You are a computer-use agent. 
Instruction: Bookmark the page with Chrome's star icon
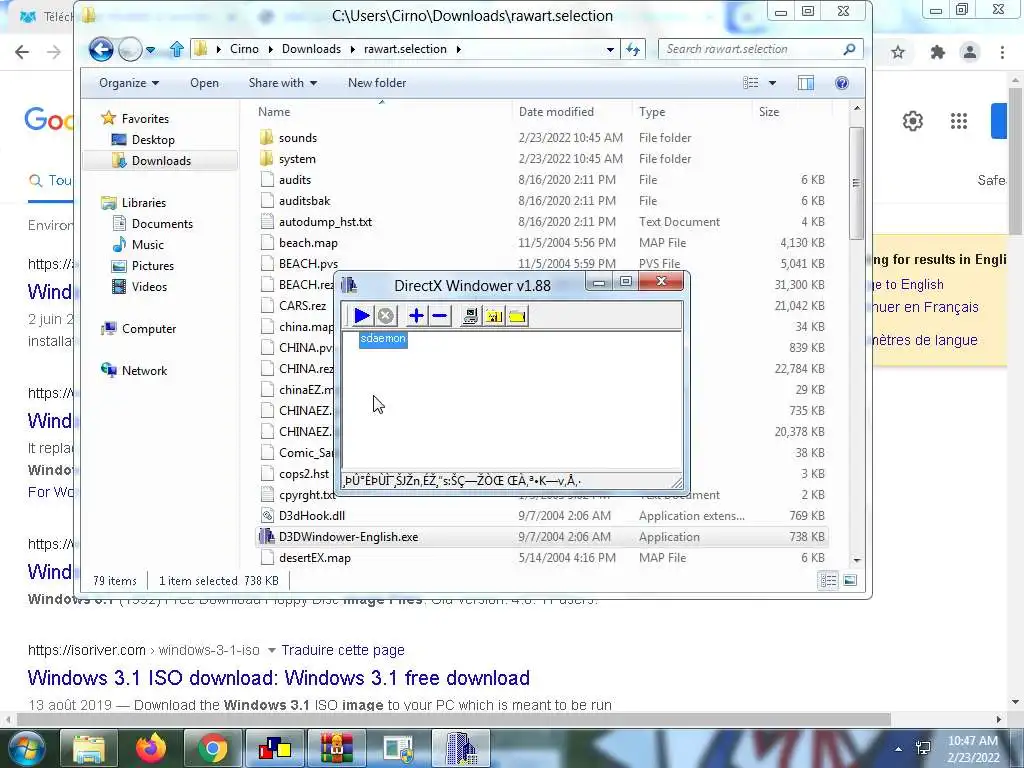898,52
